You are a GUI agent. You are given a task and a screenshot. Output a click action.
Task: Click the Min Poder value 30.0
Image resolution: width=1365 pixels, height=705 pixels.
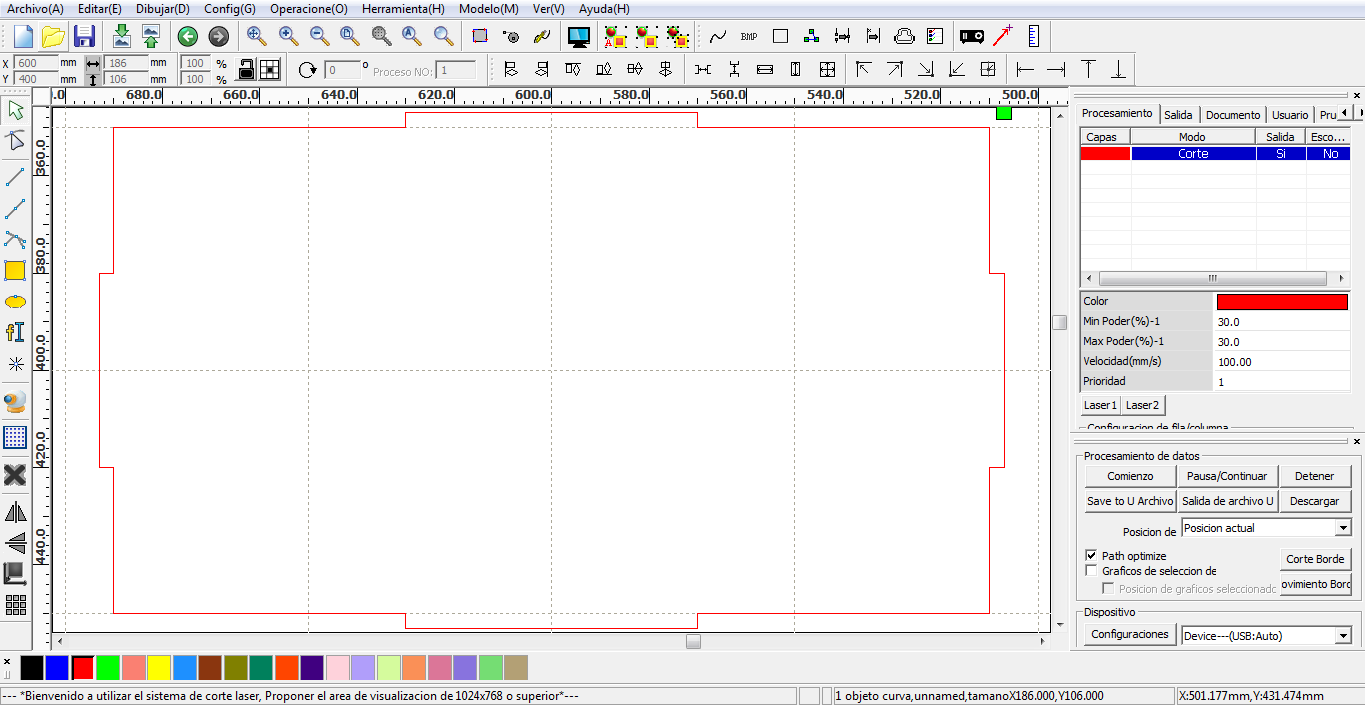1282,322
